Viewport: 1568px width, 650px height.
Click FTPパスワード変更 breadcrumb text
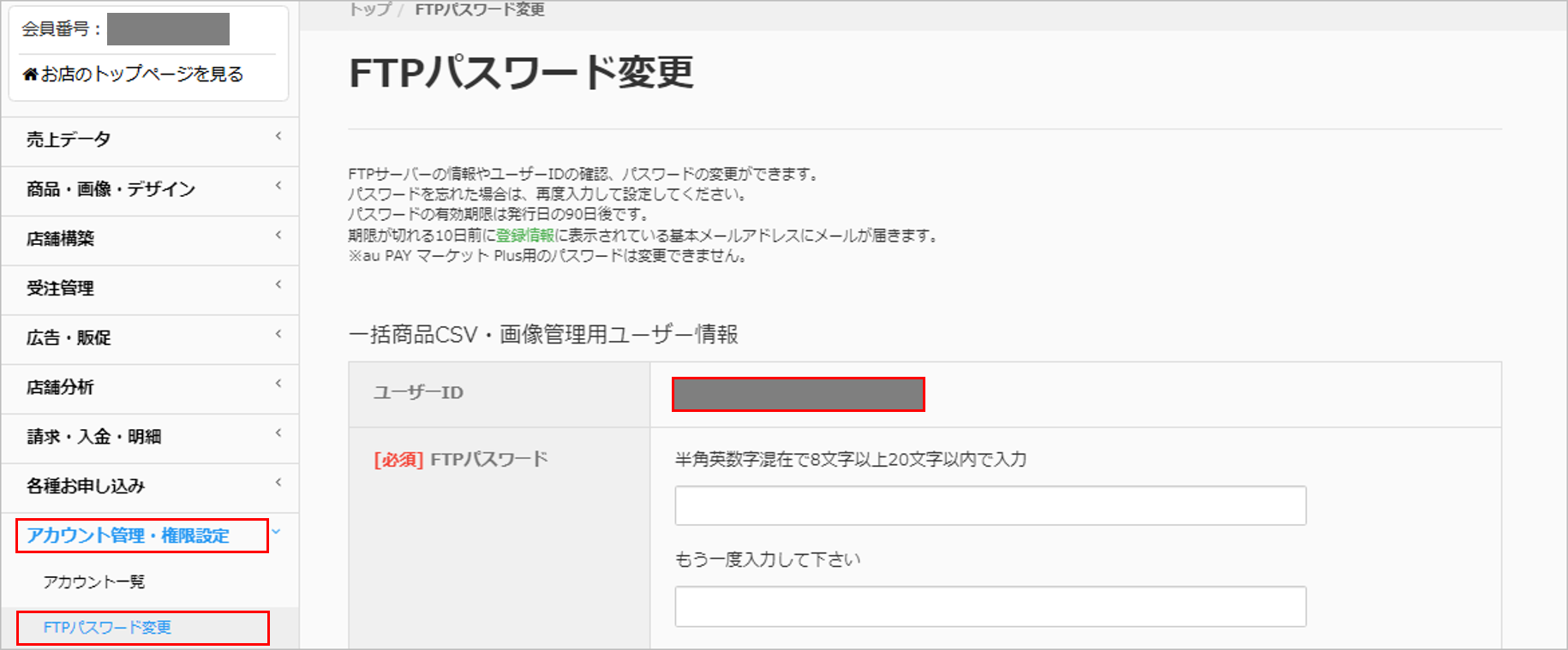coord(480,9)
